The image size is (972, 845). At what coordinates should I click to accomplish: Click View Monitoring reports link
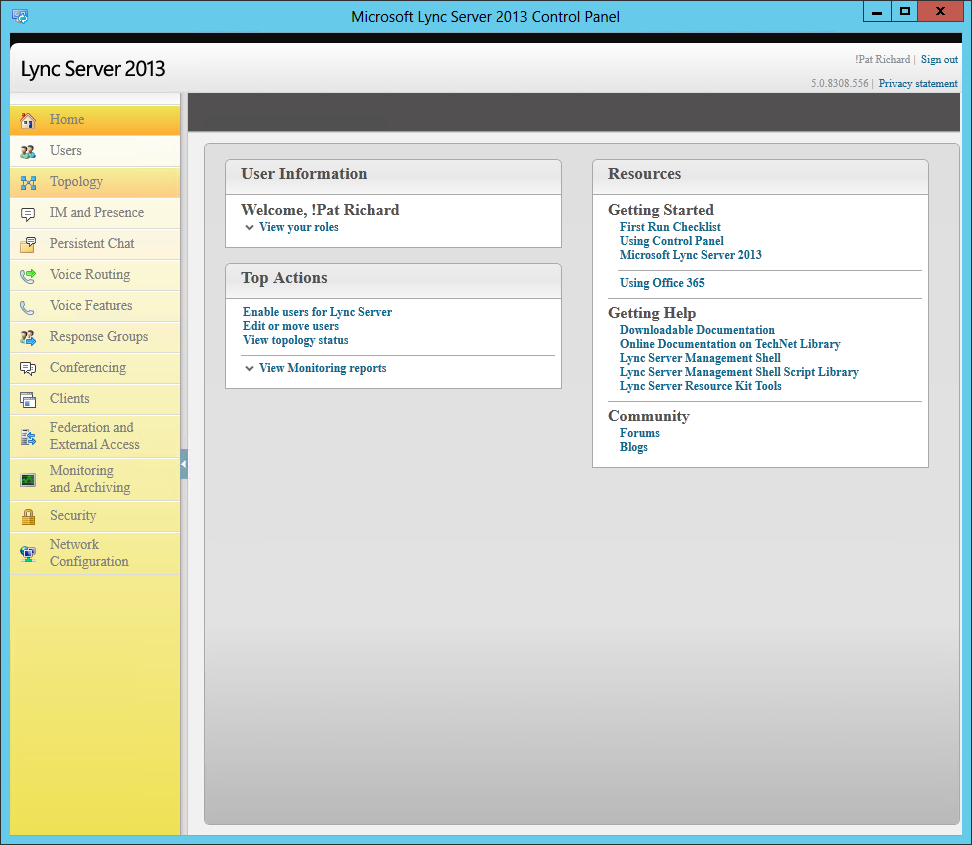pos(322,368)
